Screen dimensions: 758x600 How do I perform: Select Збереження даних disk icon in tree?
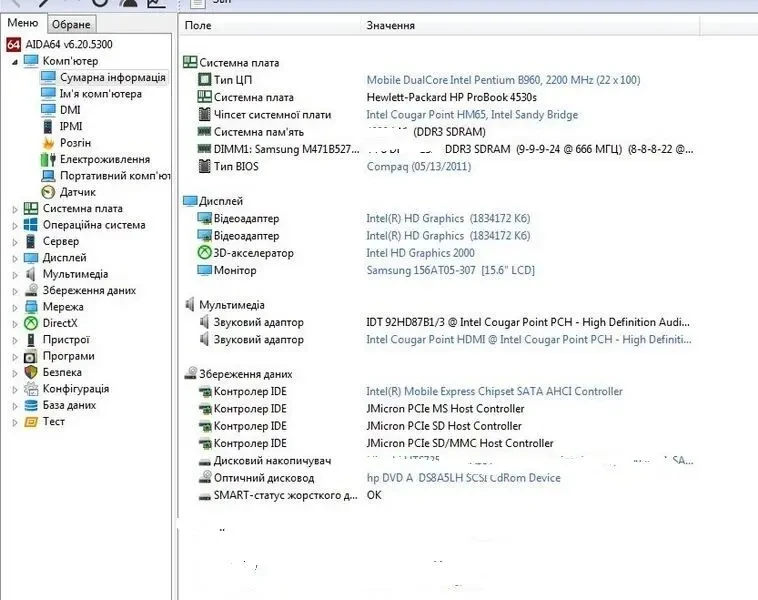click(x=31, y=290)
